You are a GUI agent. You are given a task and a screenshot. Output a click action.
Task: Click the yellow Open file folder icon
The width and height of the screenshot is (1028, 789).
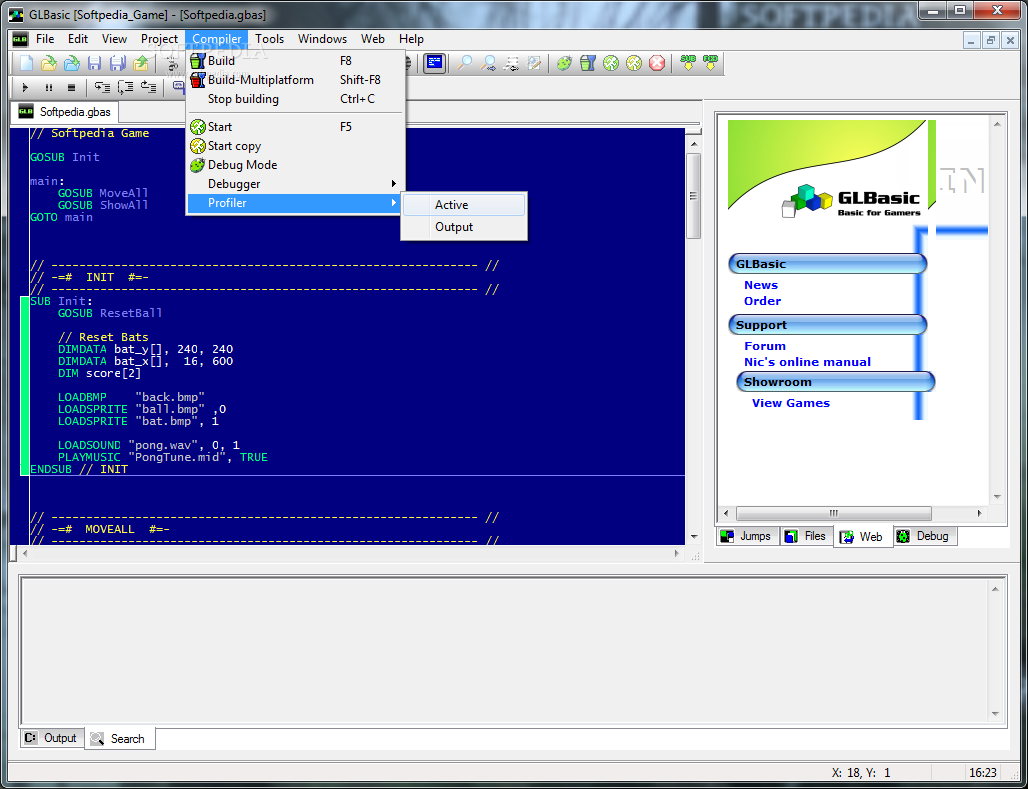coord(49,63)
